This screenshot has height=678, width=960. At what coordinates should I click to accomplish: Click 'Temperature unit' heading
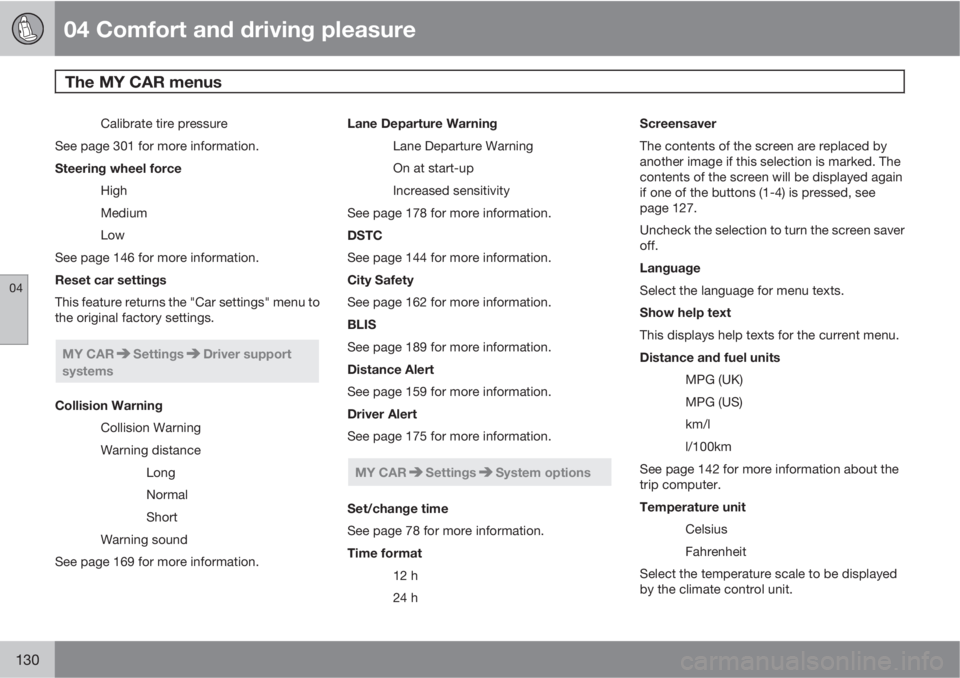pyautogui.click(x=692, y=507)
